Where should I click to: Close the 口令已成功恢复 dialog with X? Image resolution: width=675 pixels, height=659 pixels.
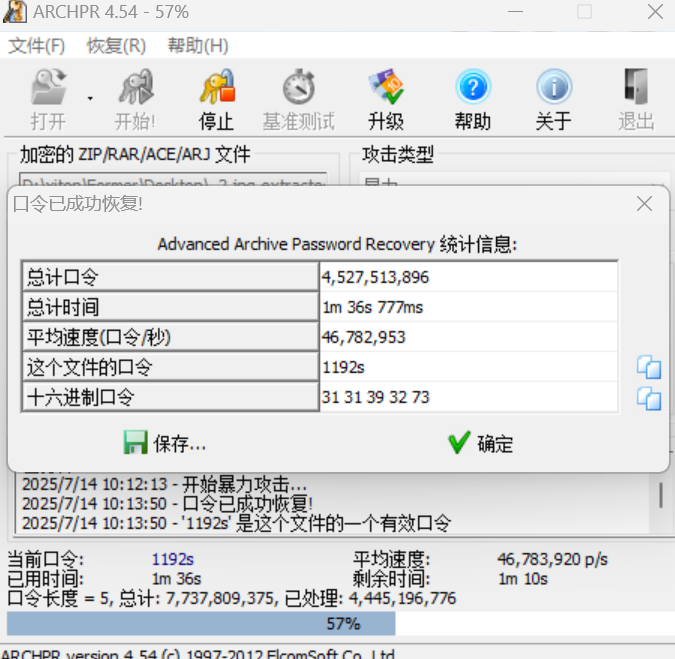coord(645,204)
